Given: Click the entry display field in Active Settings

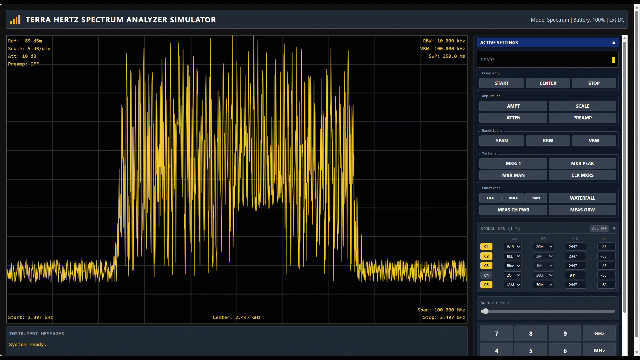Looking at the screenshot, I should tap(547, 60).
